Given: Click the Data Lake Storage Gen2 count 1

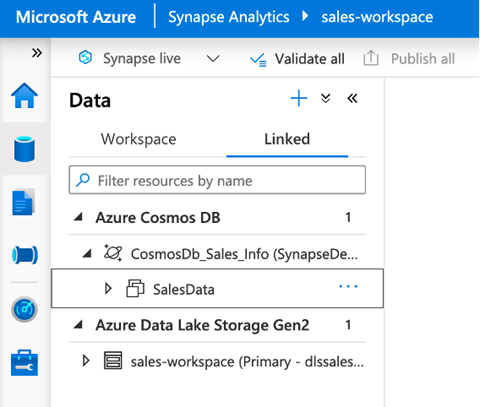Looking at the screenshot, I should point(348,325).
